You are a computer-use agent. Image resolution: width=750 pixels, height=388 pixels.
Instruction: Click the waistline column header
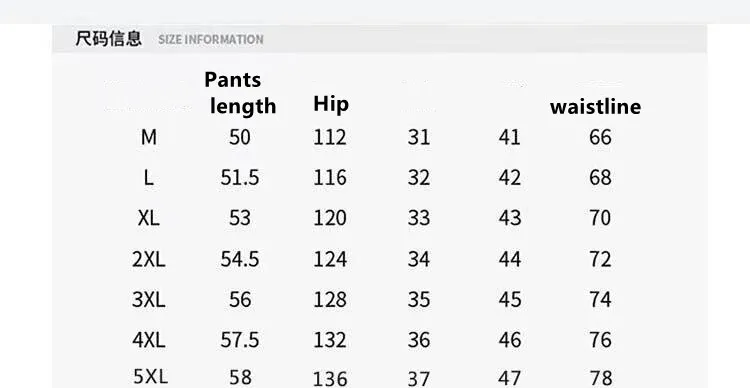click(x=596, y=106)
